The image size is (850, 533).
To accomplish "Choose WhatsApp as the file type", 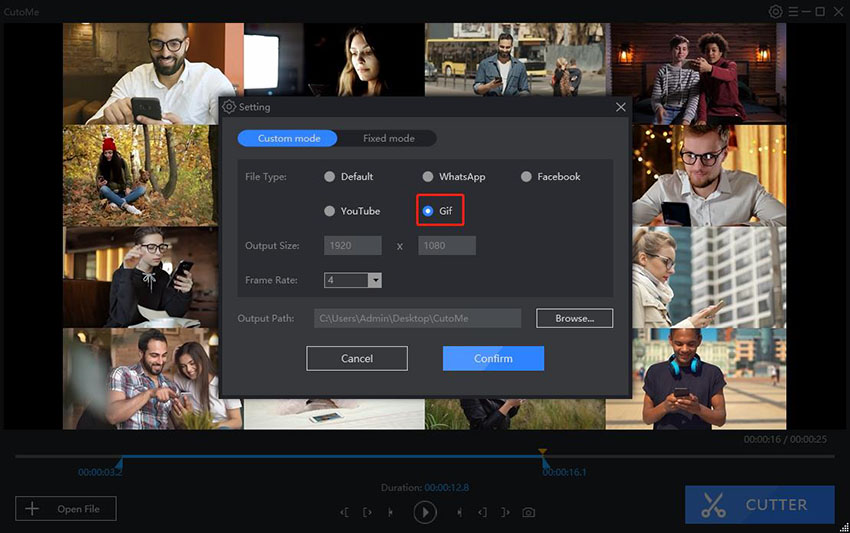I will (428, 177).
